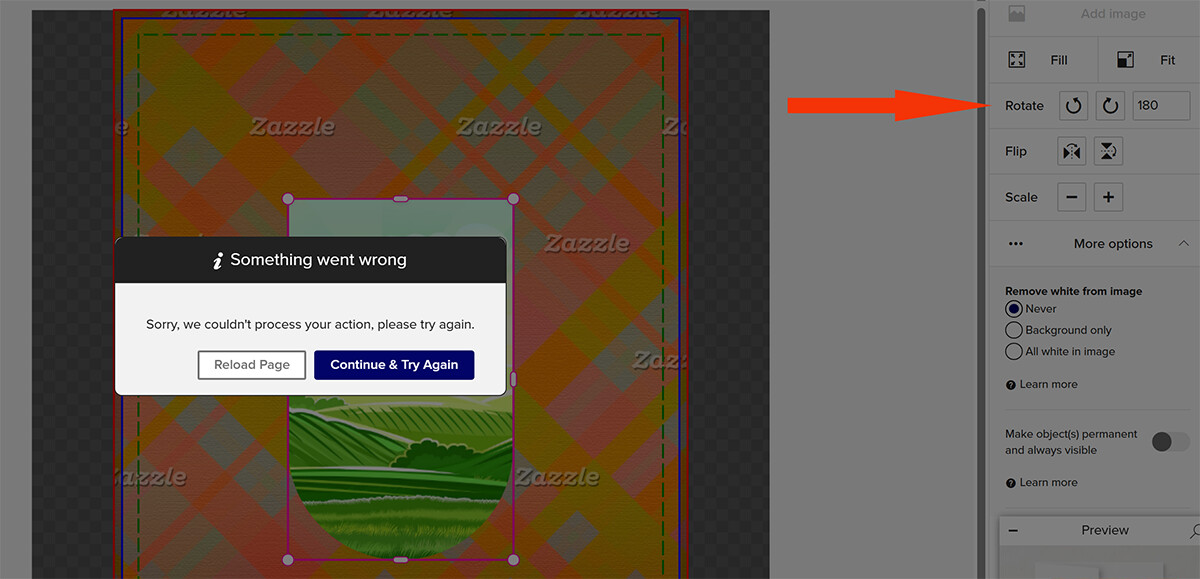Click the Rotate angle field showing 180

point(1160,106)
